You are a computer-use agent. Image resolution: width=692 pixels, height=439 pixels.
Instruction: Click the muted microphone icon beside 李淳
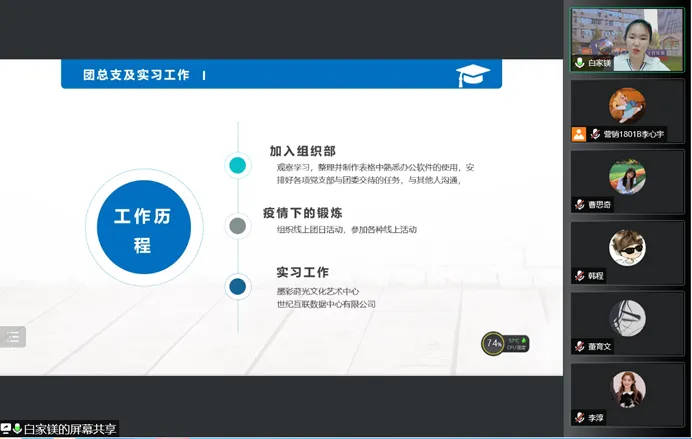coord(579,417)
